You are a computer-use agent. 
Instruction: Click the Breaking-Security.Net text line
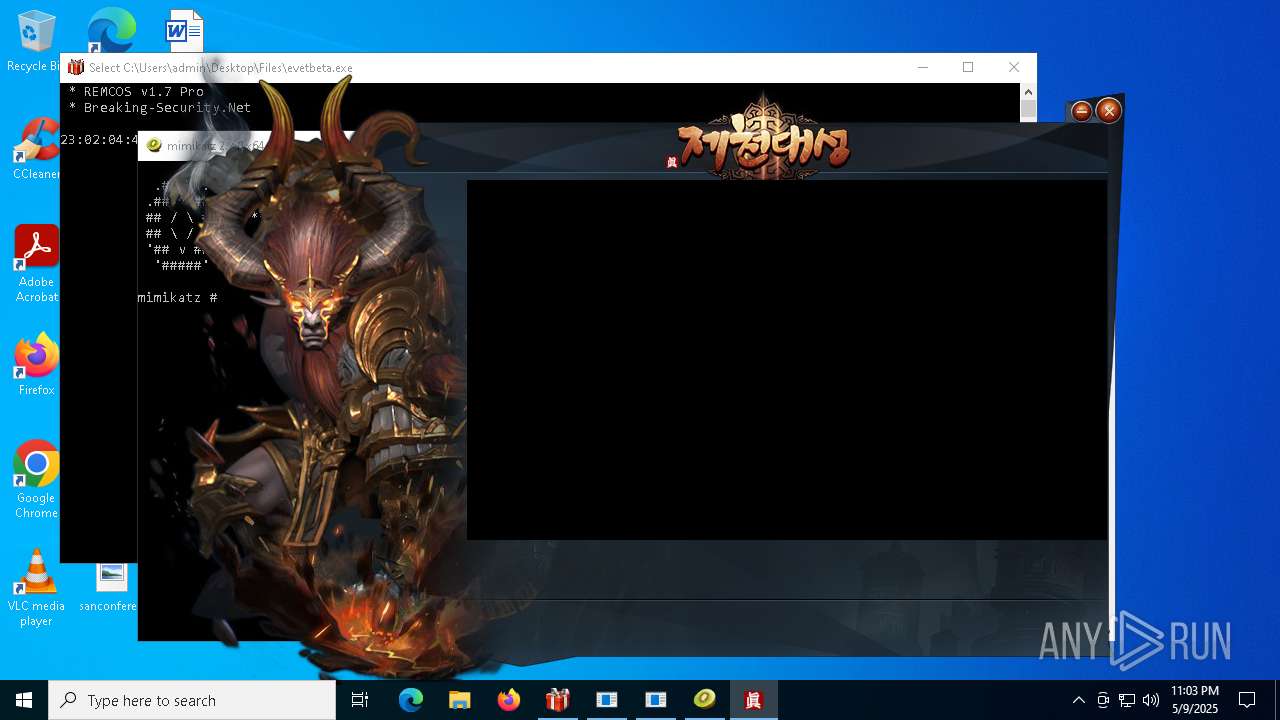click(x=160, y=107)
